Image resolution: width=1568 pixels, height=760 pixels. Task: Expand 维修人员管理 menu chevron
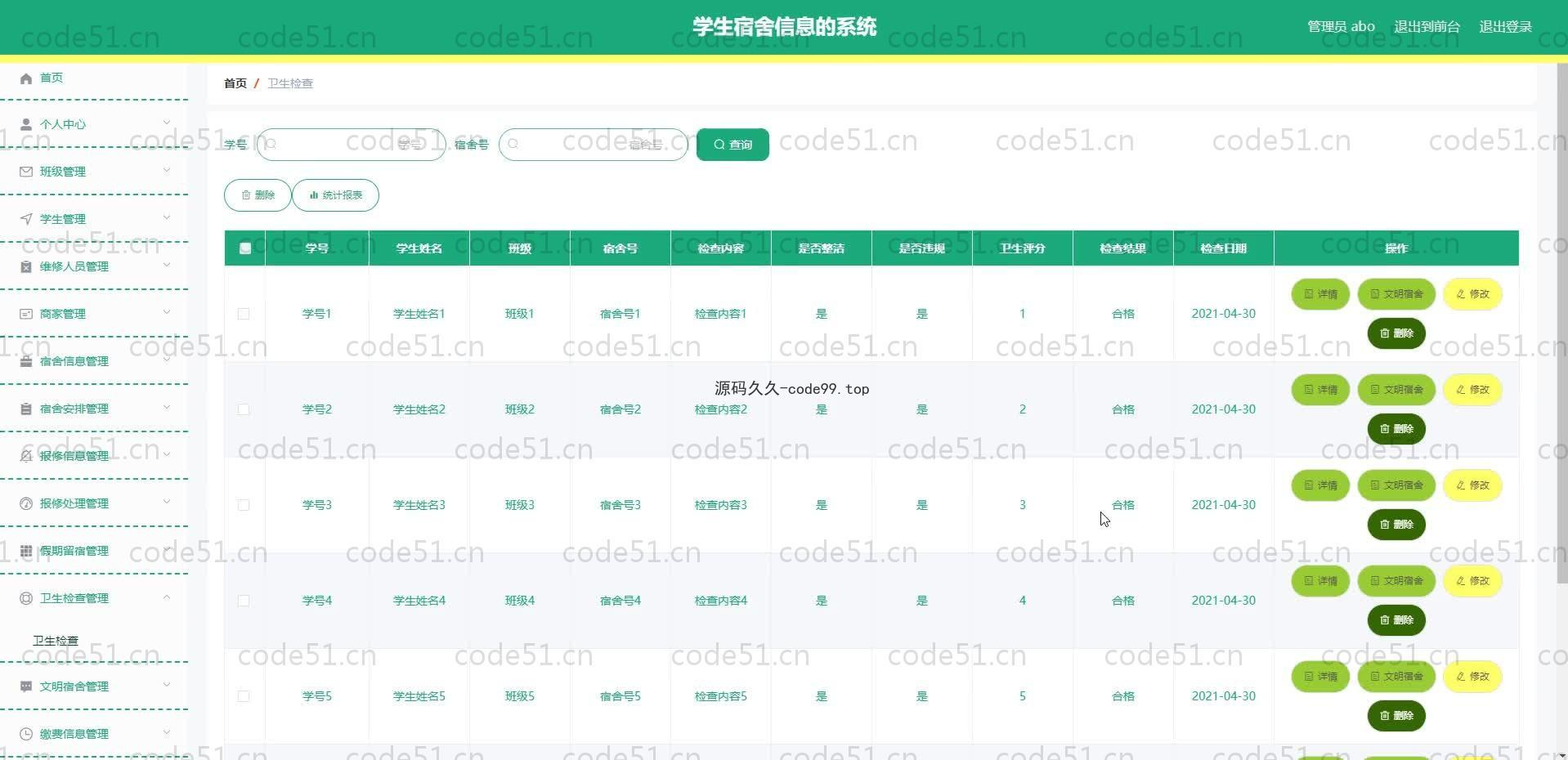pos(167,266)
